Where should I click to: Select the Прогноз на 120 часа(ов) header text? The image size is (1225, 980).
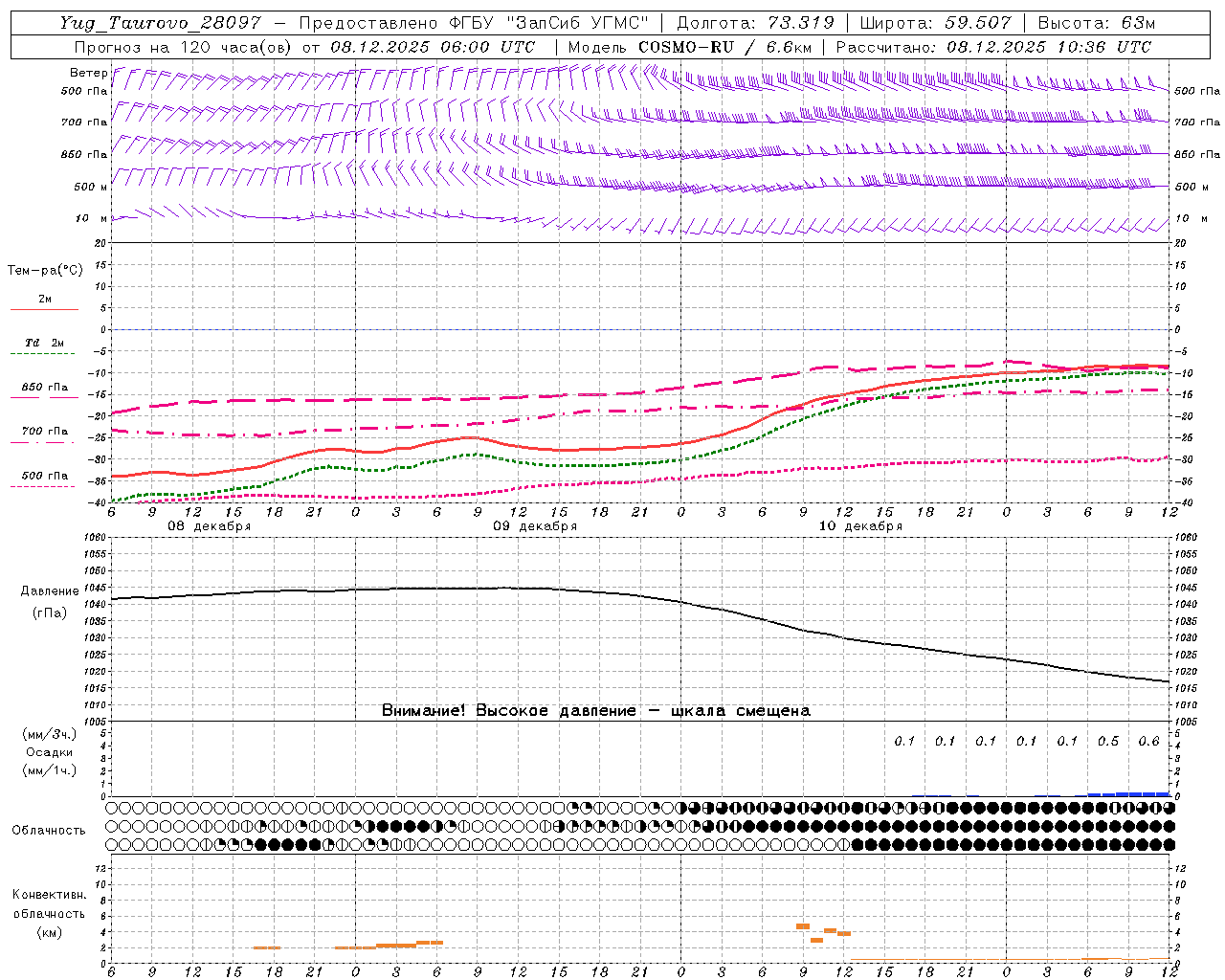pos(184,47)
